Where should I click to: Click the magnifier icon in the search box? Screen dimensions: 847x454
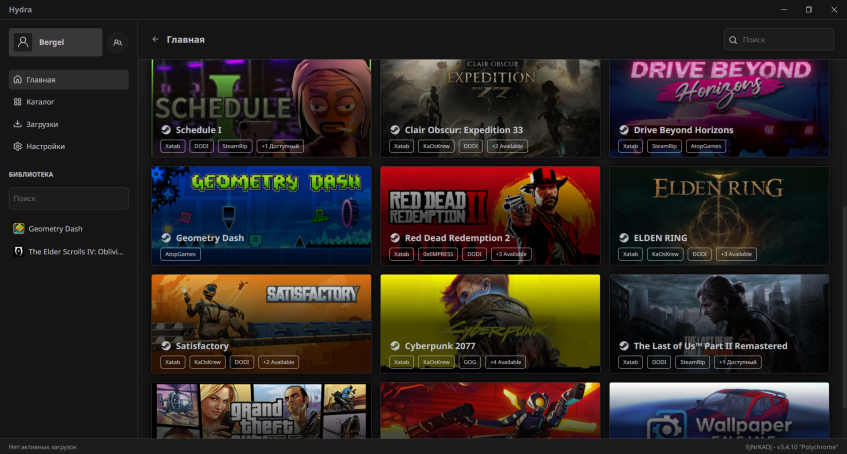733,40
